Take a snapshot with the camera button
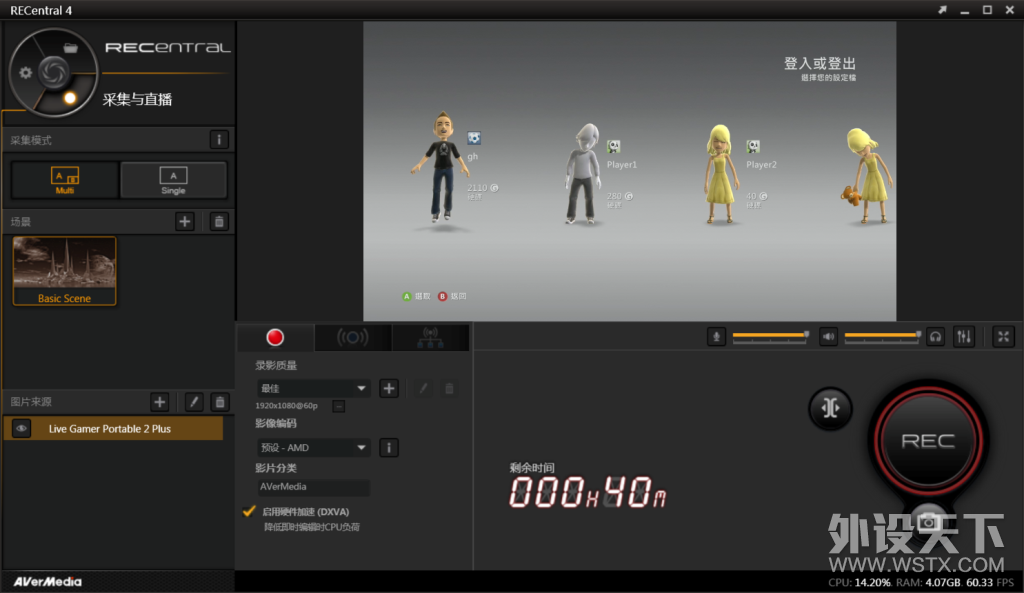The height and width of the screenshot is (593, 1024). pyautogui.click(x=928, y=521)
